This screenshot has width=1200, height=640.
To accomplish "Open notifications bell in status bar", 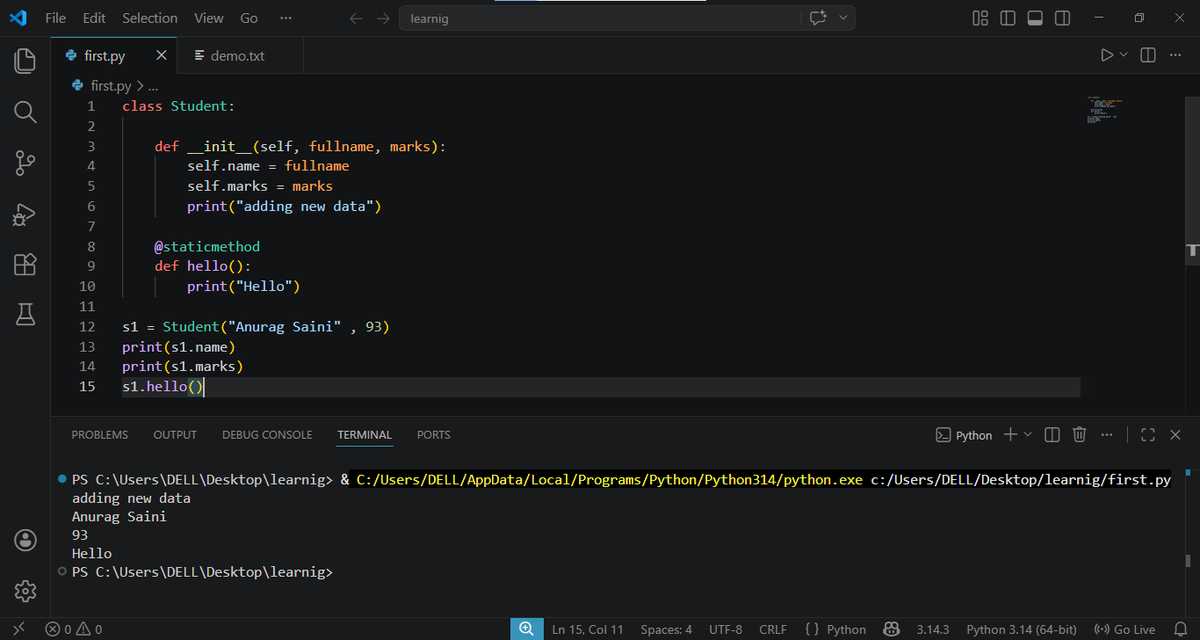I will pos(1179,629).
